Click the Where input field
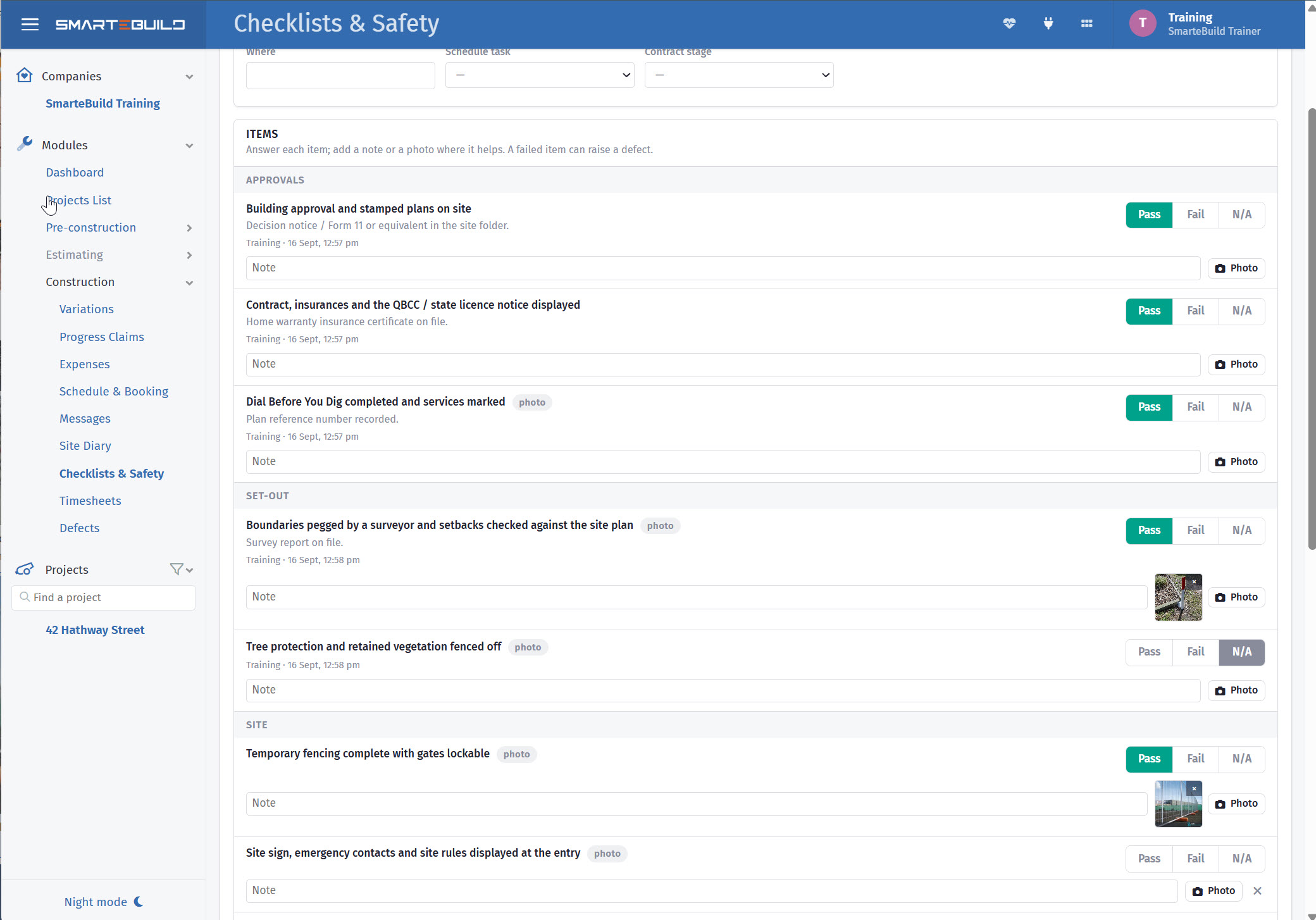 (x=340, y=75)
